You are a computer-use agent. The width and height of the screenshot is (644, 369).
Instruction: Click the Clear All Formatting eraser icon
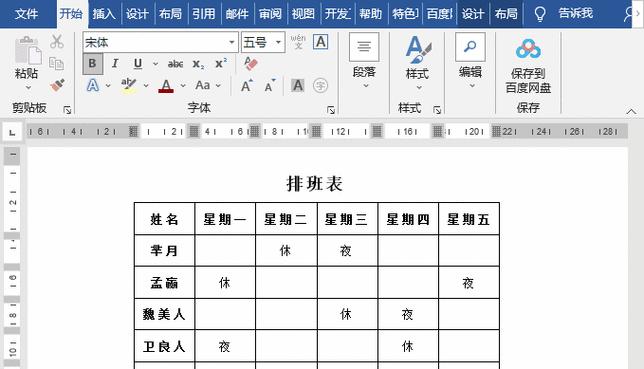coord(250,63)
